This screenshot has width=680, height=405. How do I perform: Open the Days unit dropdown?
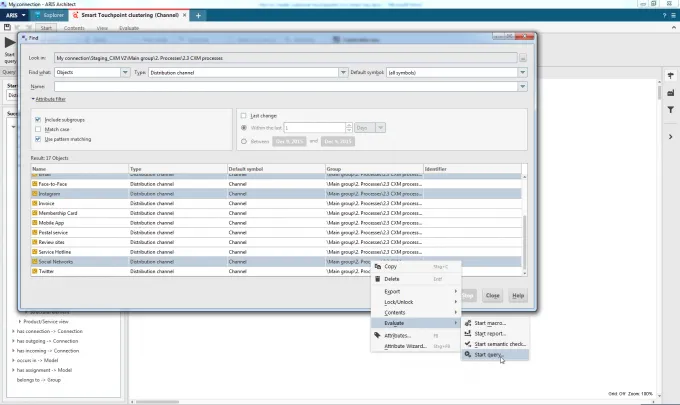click(x=380, y=127)
